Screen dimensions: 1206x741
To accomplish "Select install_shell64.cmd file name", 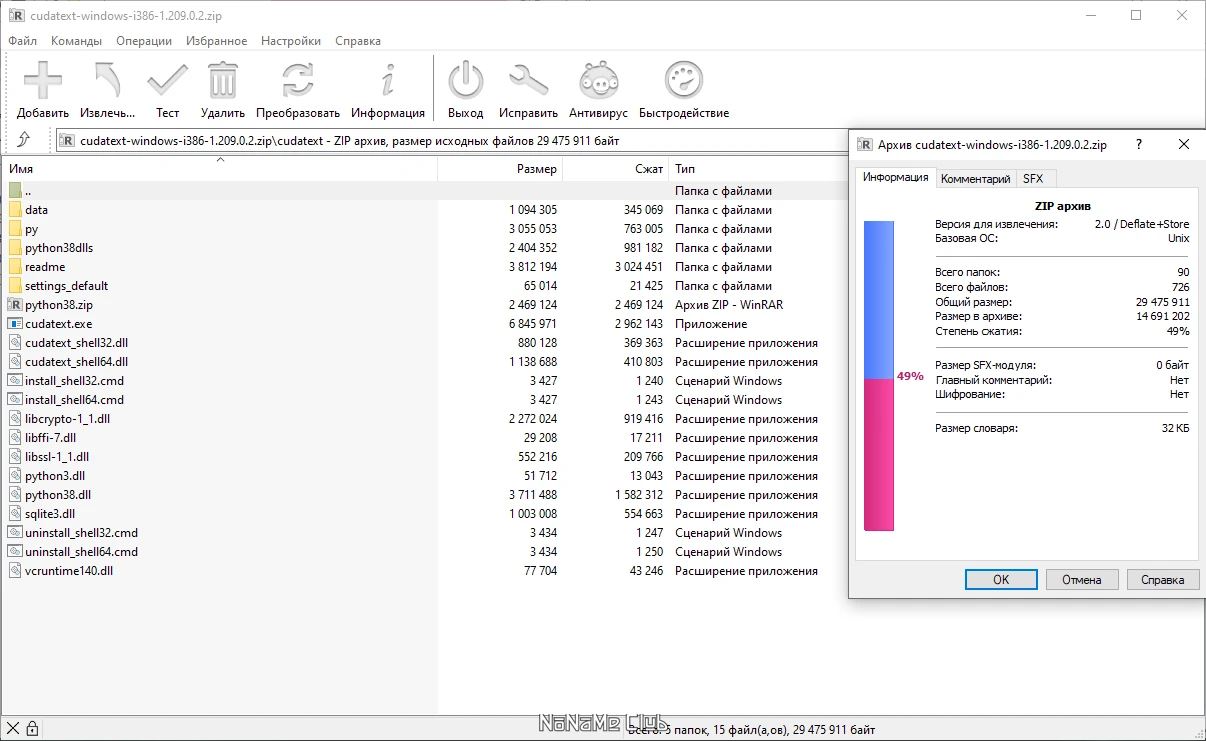I will 75,400.
